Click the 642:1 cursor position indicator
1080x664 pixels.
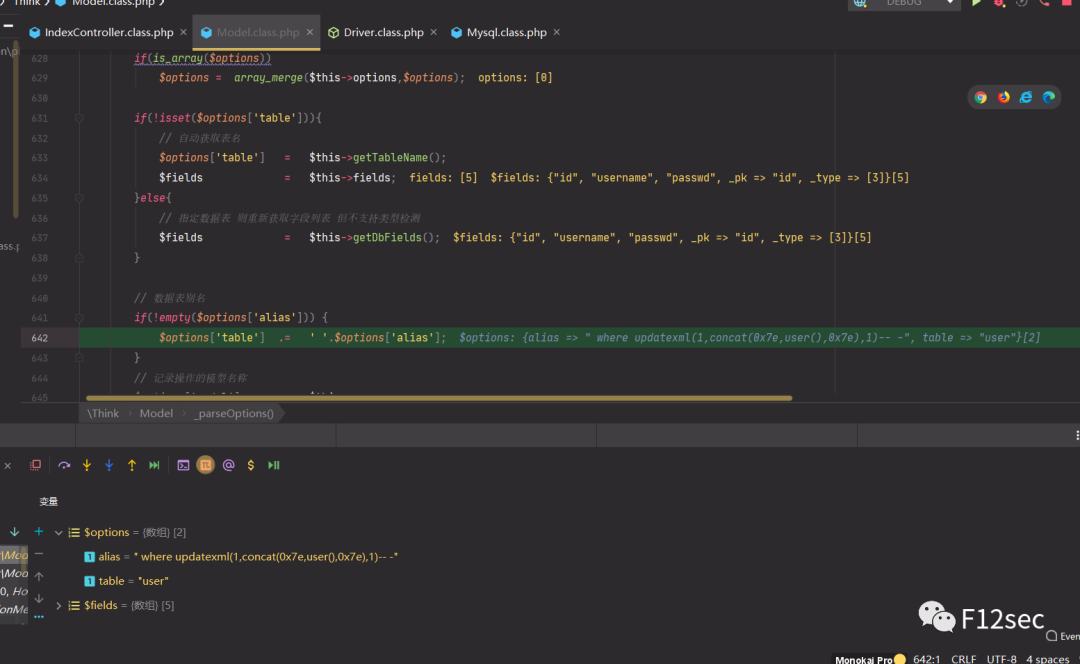[926, 659]
